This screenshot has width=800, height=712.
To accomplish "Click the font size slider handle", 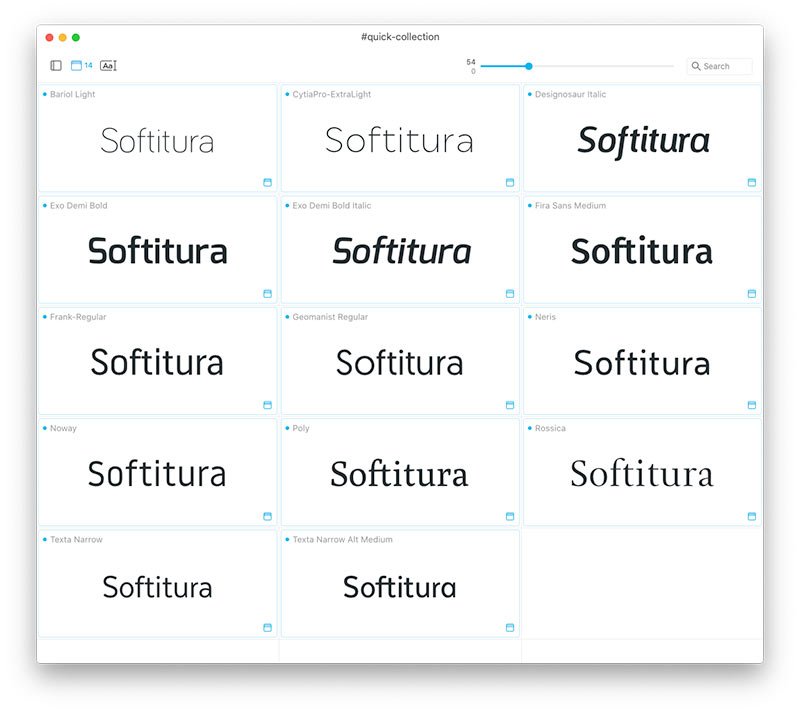I will tap(529, 66).
